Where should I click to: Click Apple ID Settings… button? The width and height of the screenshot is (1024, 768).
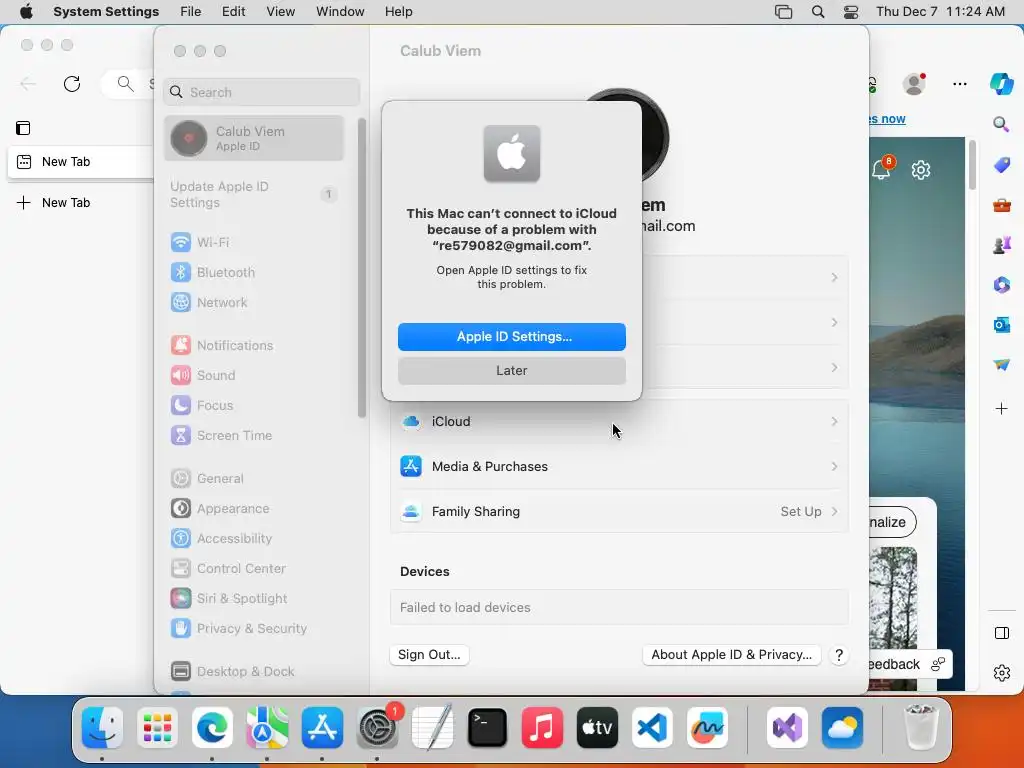512,337
